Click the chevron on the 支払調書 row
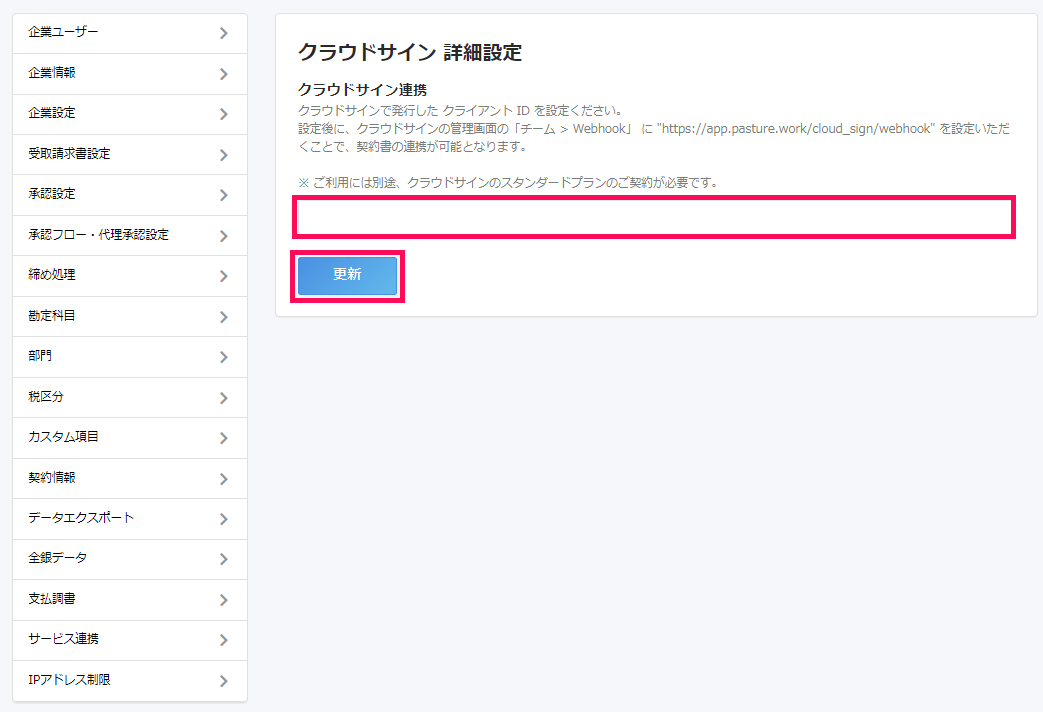 tap(224, 600)
